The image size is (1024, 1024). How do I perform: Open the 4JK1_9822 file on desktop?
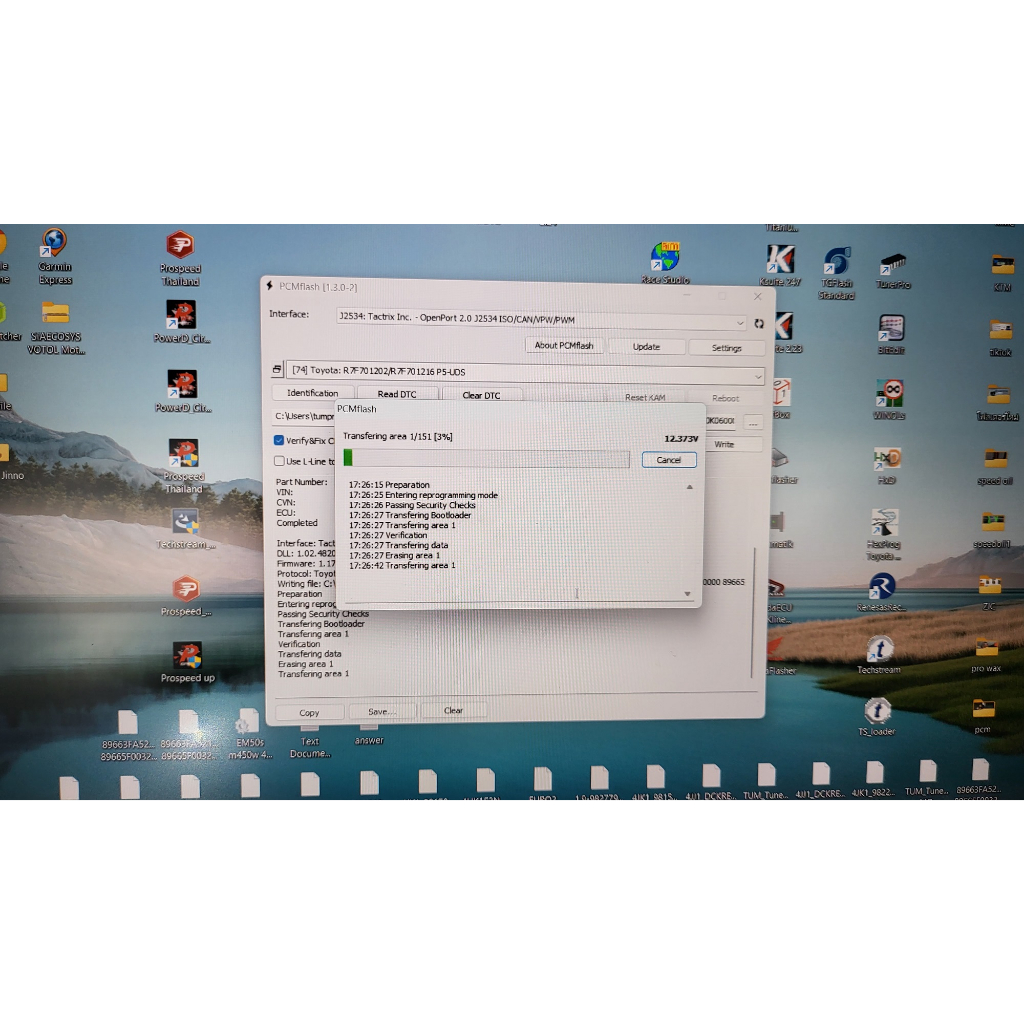pyautogui.click(x=875, y=779)
